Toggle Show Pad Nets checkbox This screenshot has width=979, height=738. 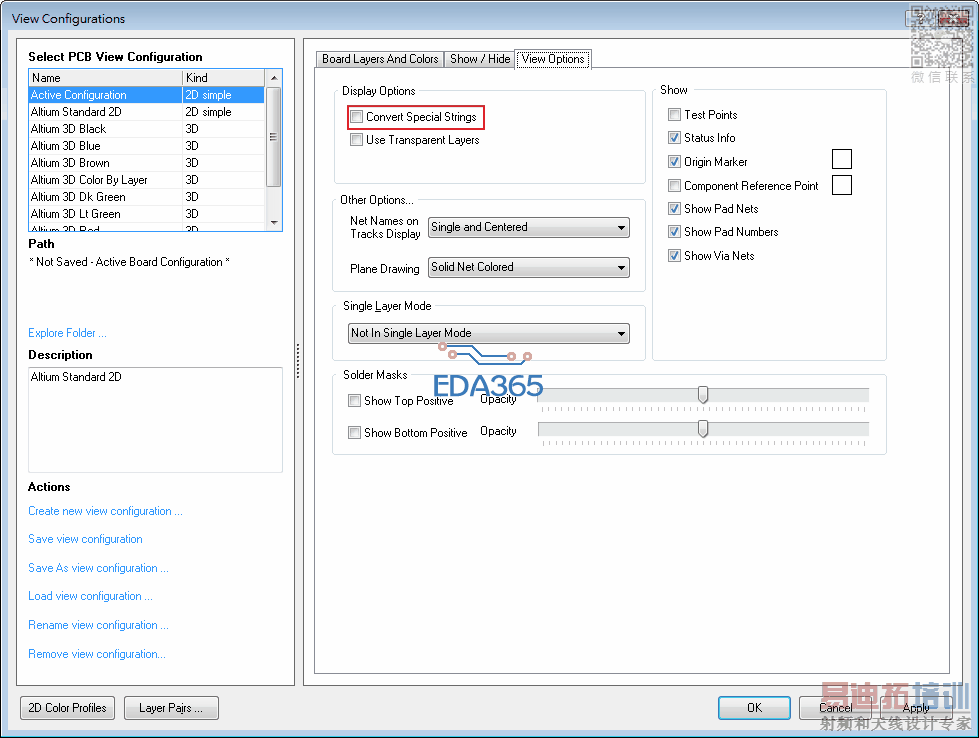point(674,209)
